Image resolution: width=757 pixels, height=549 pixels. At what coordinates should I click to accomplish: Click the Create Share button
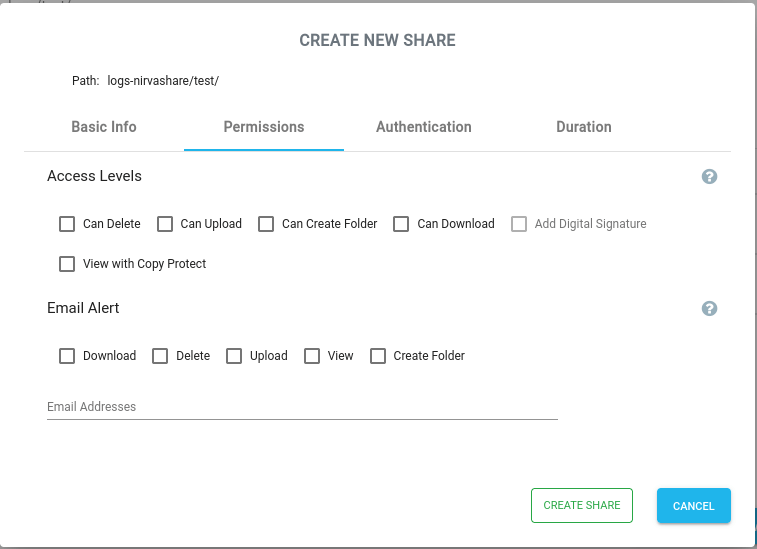(x=582, y=506)
